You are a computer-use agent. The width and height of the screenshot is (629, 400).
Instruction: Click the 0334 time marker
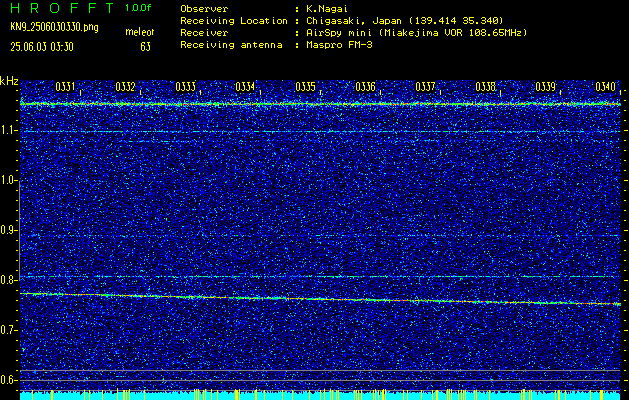[x=245, y=87]
